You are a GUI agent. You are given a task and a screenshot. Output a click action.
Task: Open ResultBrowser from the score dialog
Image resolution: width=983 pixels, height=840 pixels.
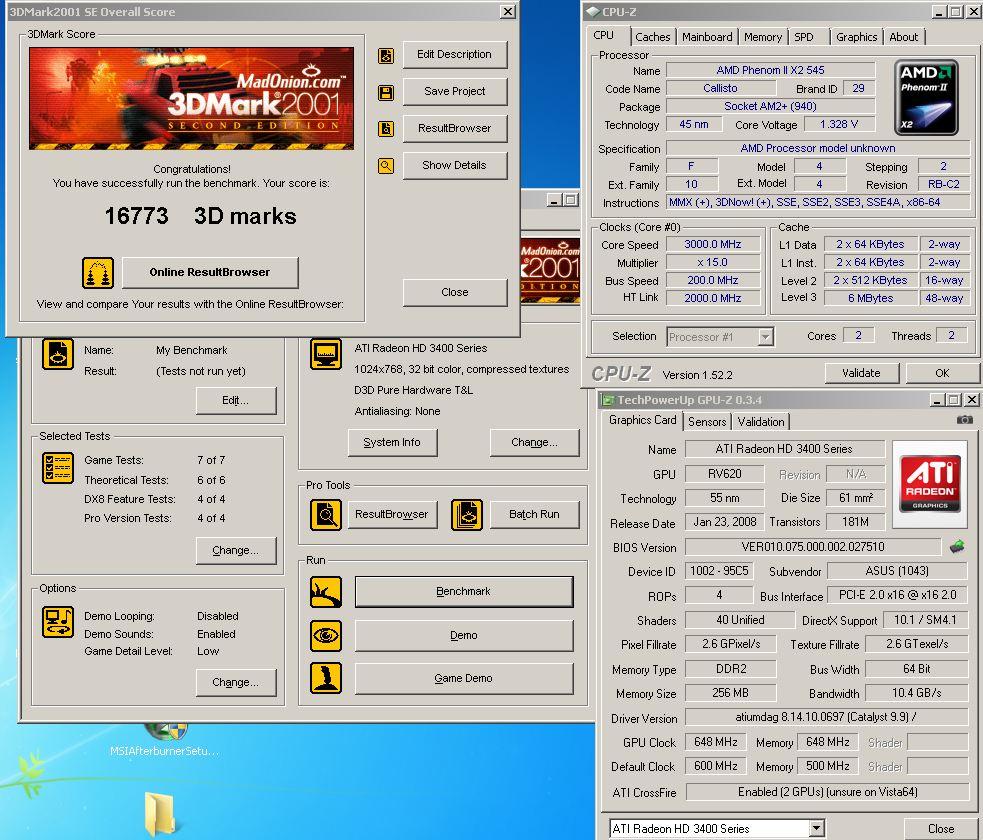[455, 129]
